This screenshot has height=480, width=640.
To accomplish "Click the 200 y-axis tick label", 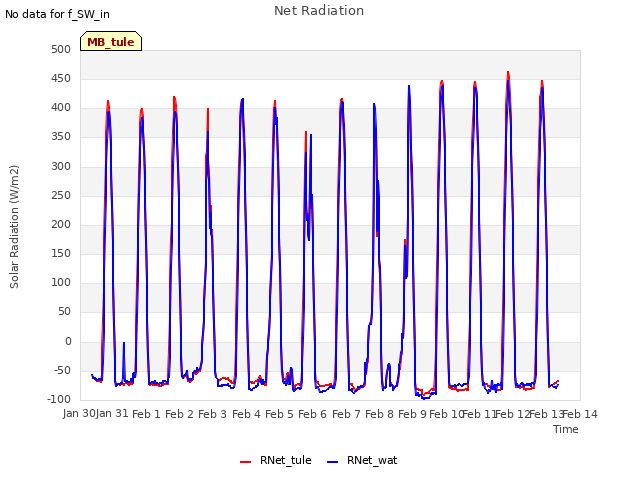I will pyautogui.click(x=61, y=224).
